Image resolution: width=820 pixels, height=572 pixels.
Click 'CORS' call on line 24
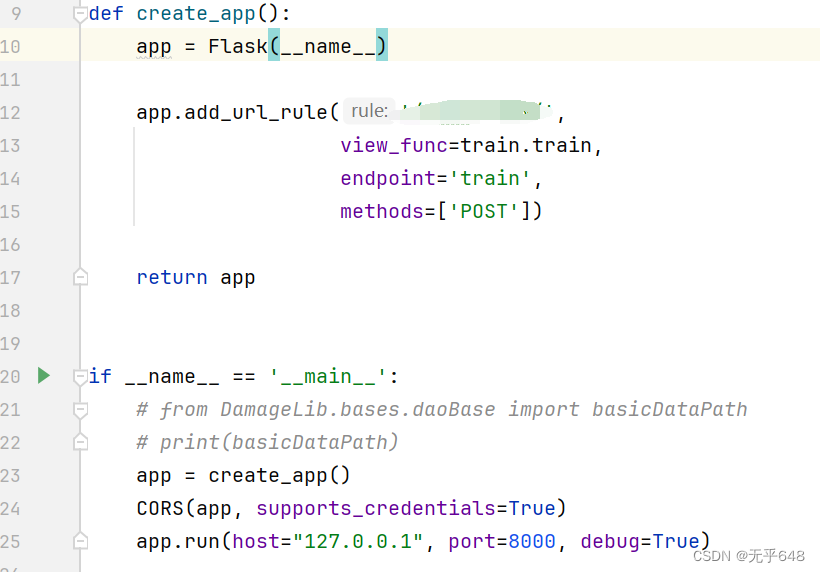[x=160, y=508]
